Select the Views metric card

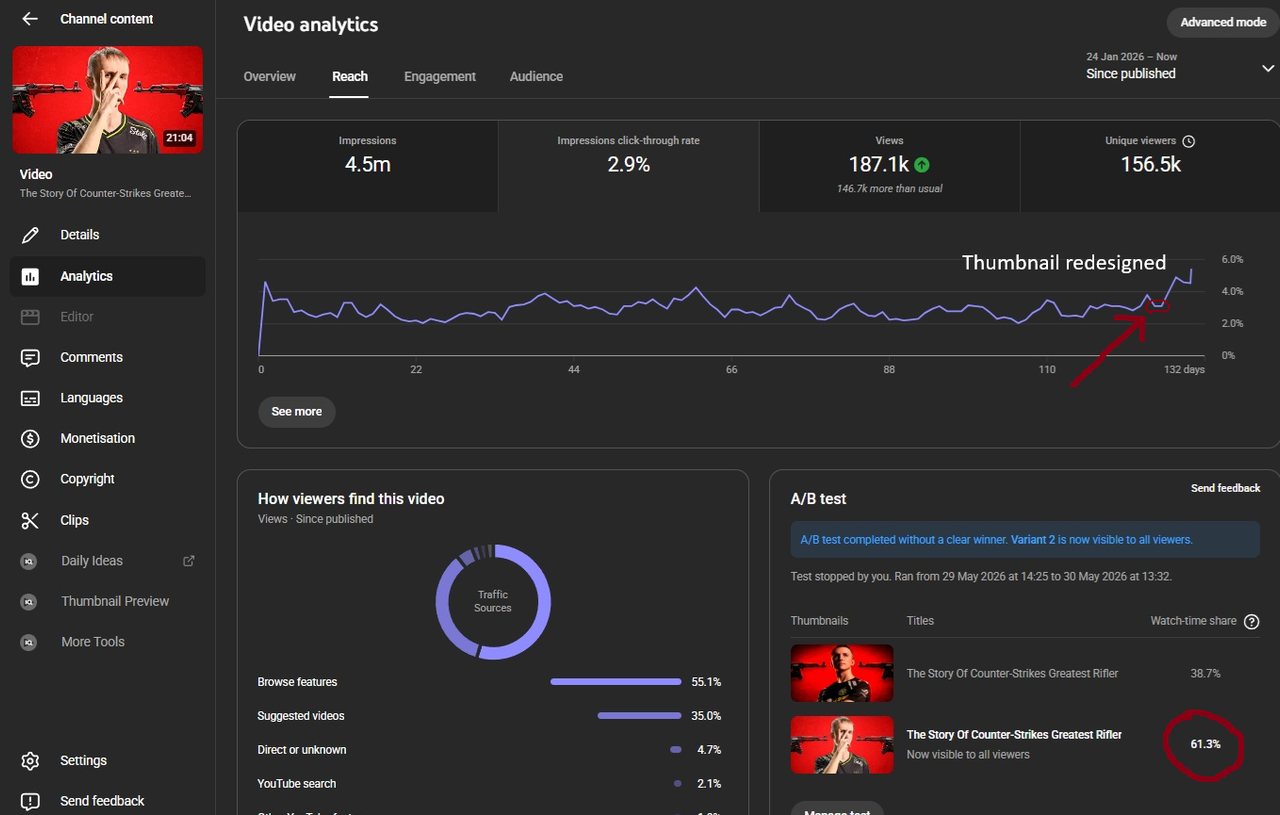889,166
